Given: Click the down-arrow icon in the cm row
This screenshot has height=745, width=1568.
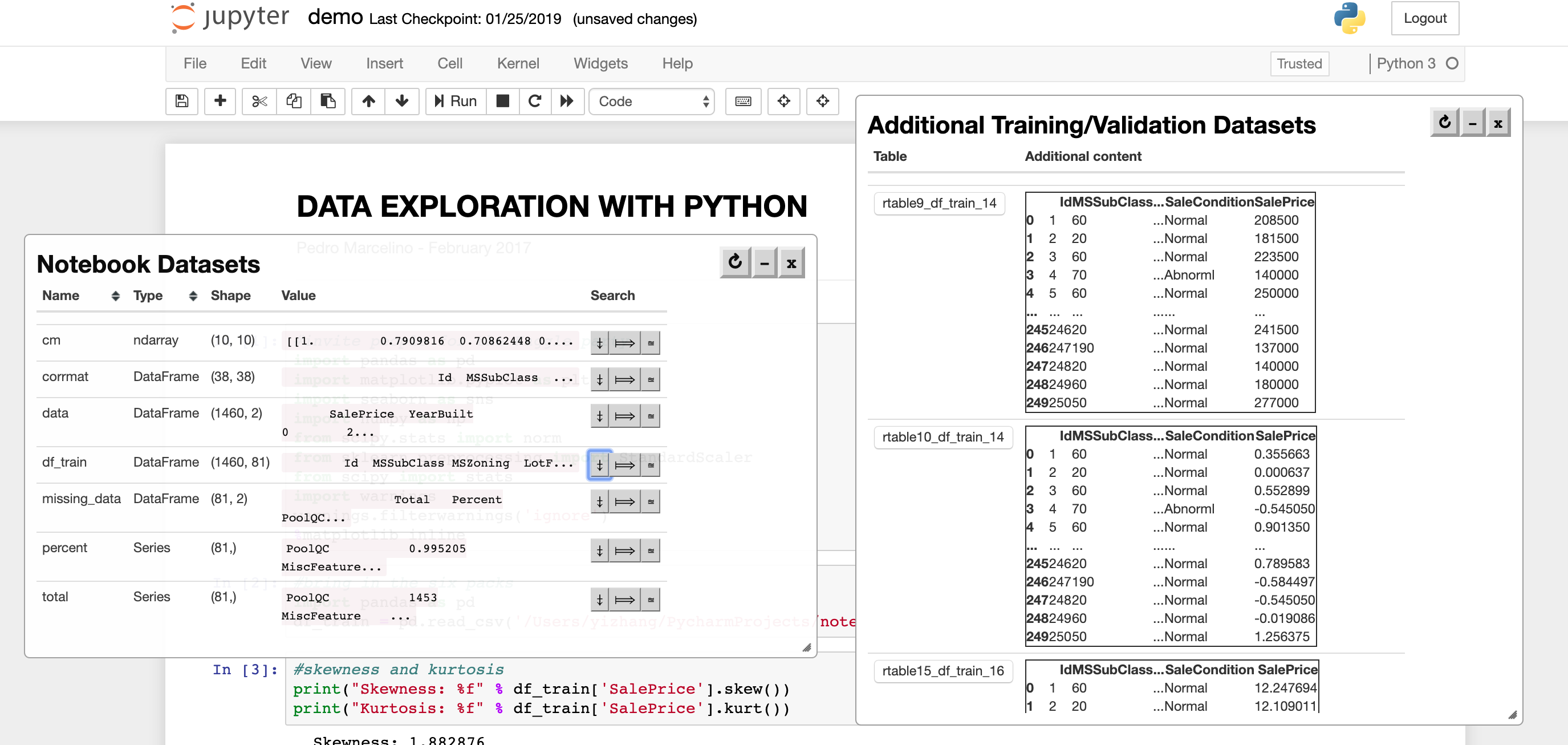Looking at the screenshot, I should tap(600, 343).
